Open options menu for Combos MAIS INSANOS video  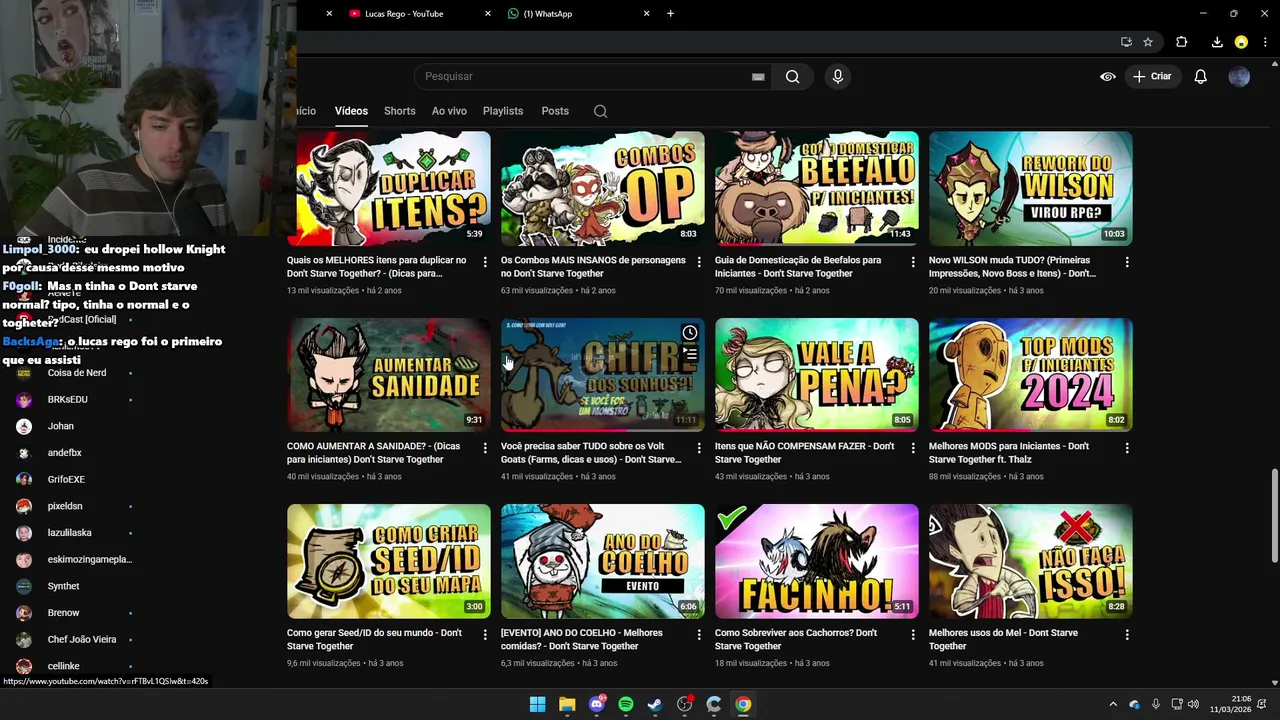699,262
